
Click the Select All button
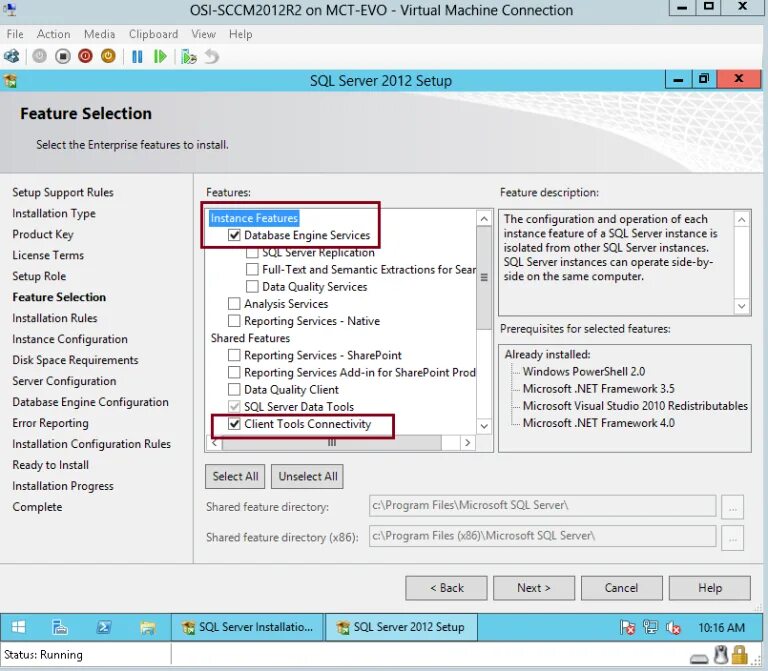coord(235,477)
